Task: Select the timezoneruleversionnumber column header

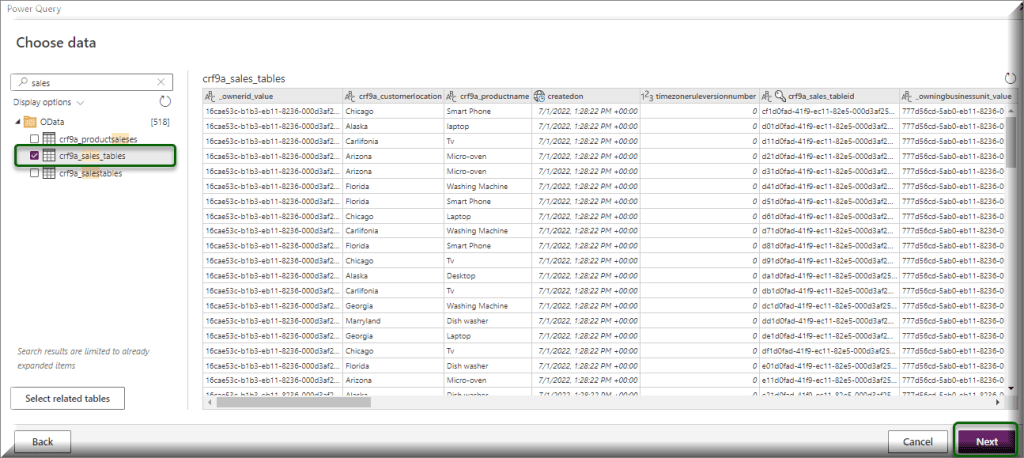Action: tap(699, 96)
